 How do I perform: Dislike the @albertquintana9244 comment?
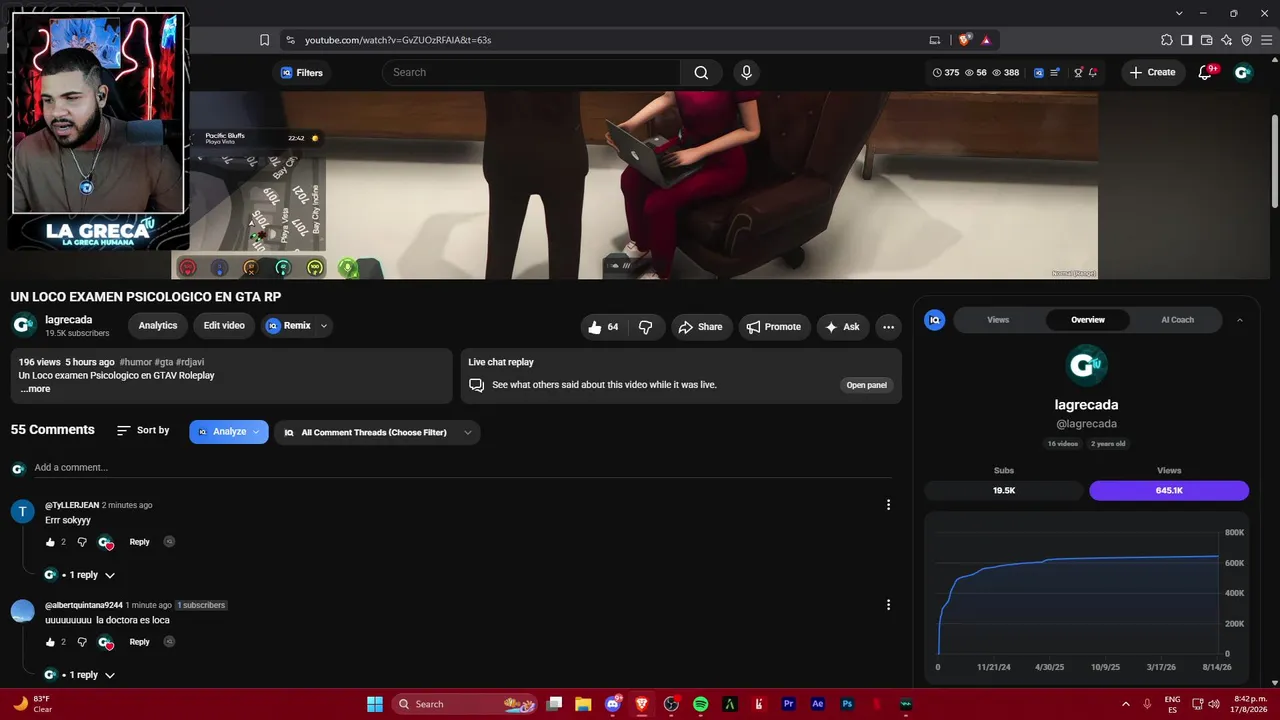(82, 642)
